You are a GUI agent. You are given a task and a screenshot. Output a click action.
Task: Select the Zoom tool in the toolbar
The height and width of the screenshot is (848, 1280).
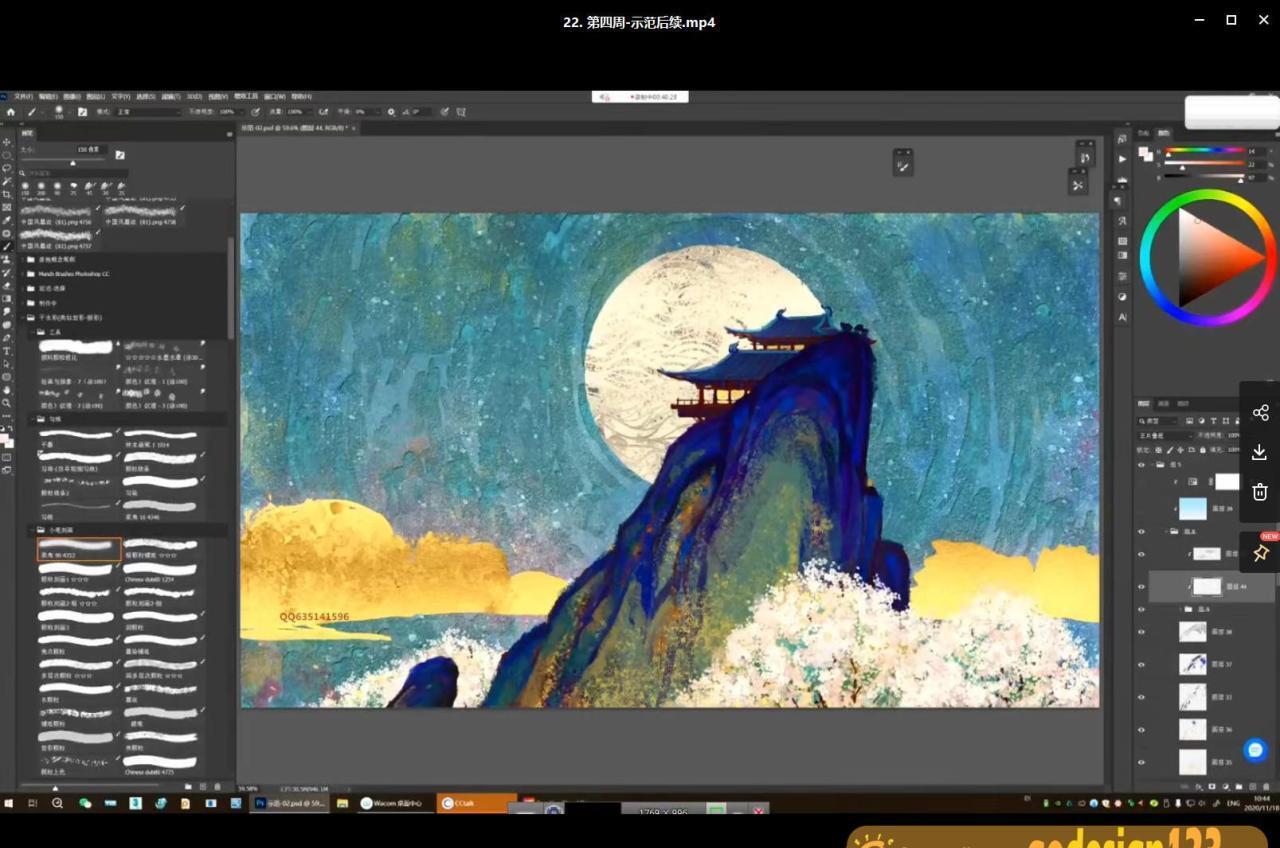coord(7,403)
